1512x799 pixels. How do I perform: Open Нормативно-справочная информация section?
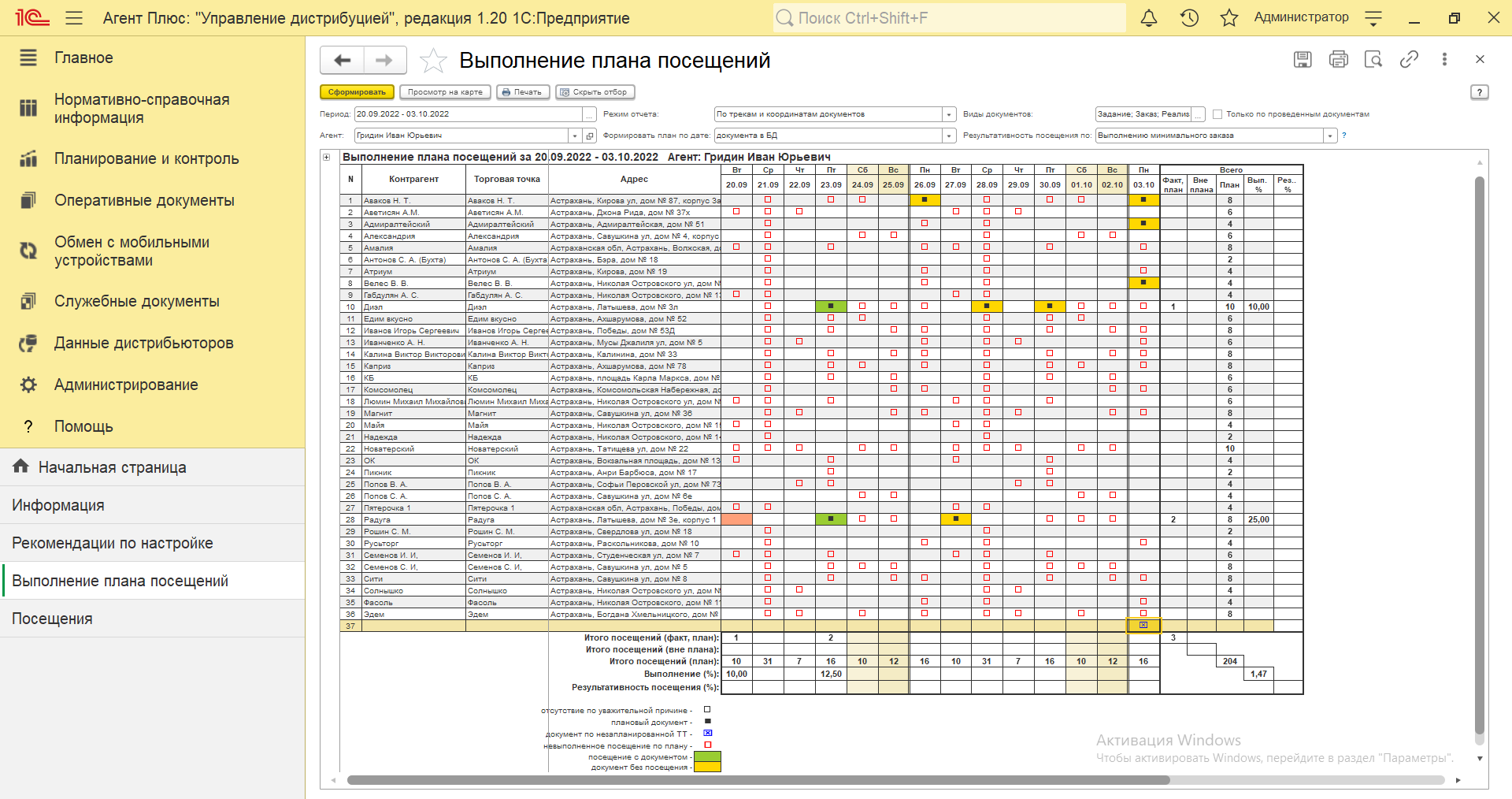(142, 108)
